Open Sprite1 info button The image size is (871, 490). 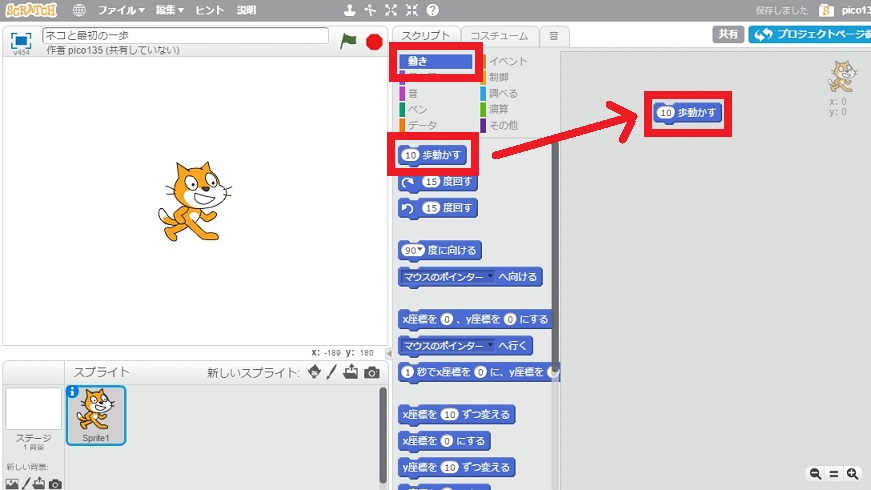point(72,392)
